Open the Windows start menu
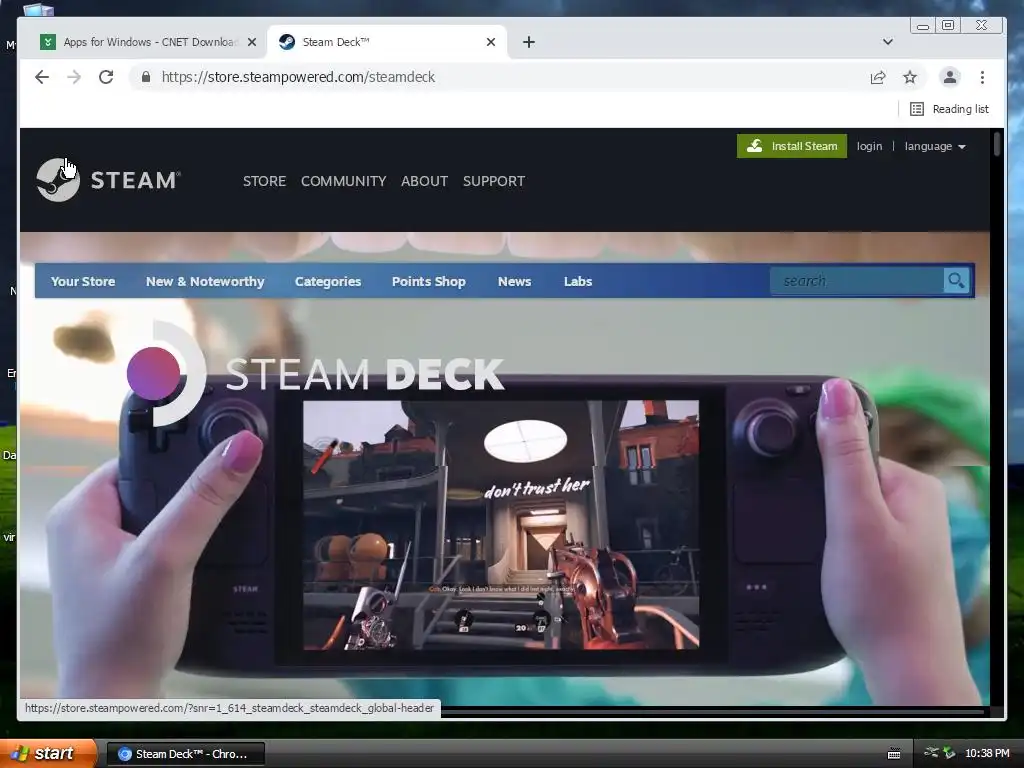The image size is (1024, 768). (48, 754)
